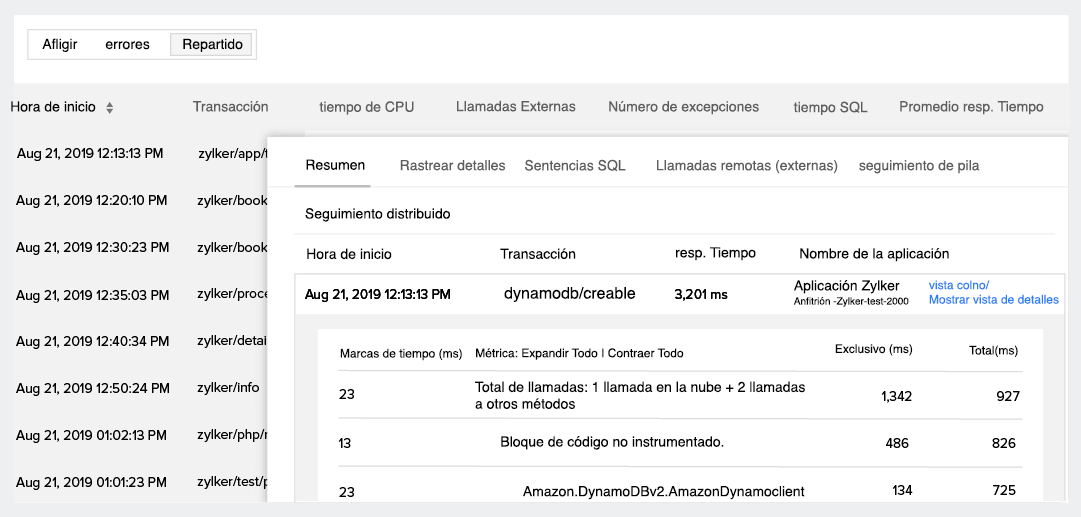
Task: Open seguimiento de pila tab
Action: coord(919,165)
